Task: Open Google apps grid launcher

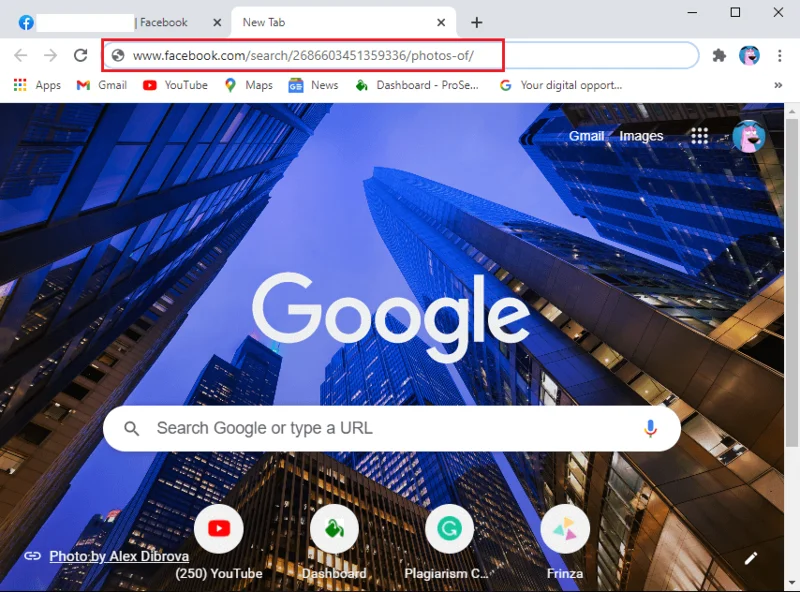Action: 699,136
